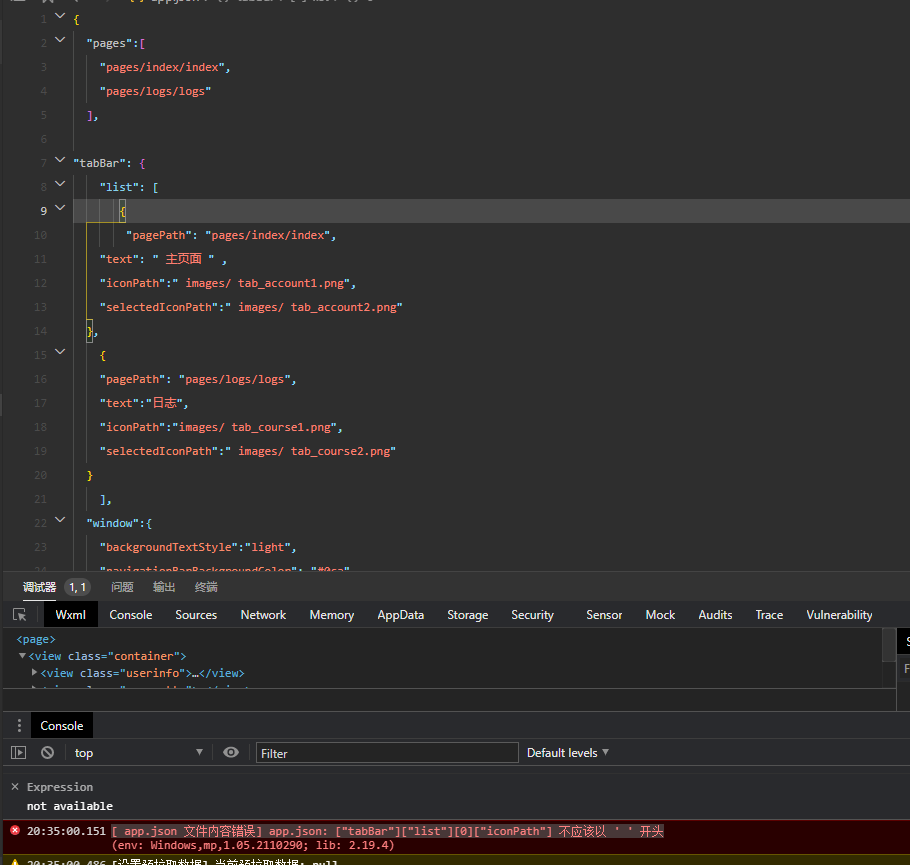The height and width of the screenshot is (865, 910).
Task: Collapse the "list" fold arrow on line 8
Action: [x=60, y=184]
